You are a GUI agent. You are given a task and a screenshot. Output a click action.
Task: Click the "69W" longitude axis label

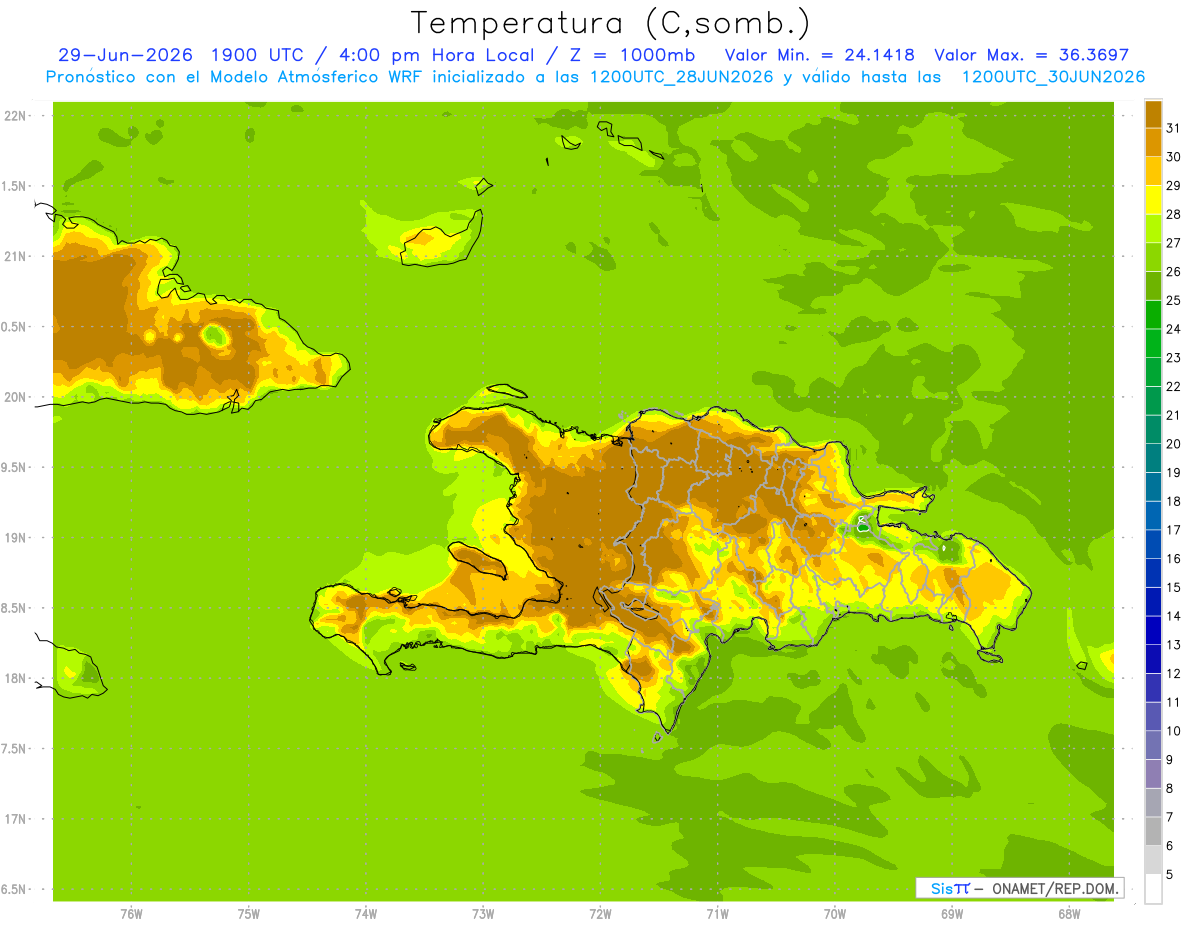(x=952, y=914)
